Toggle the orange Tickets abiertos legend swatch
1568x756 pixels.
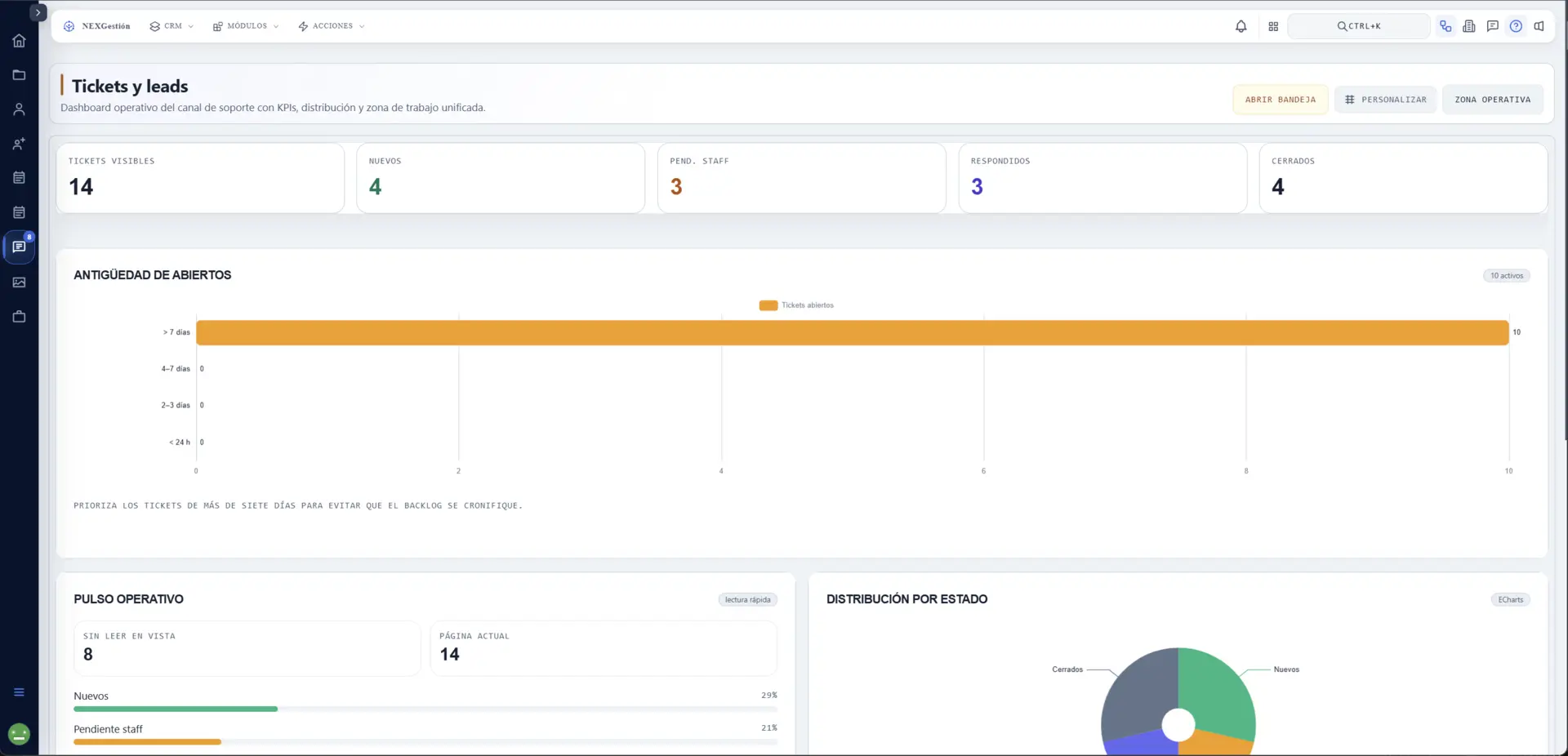point(768,305)
